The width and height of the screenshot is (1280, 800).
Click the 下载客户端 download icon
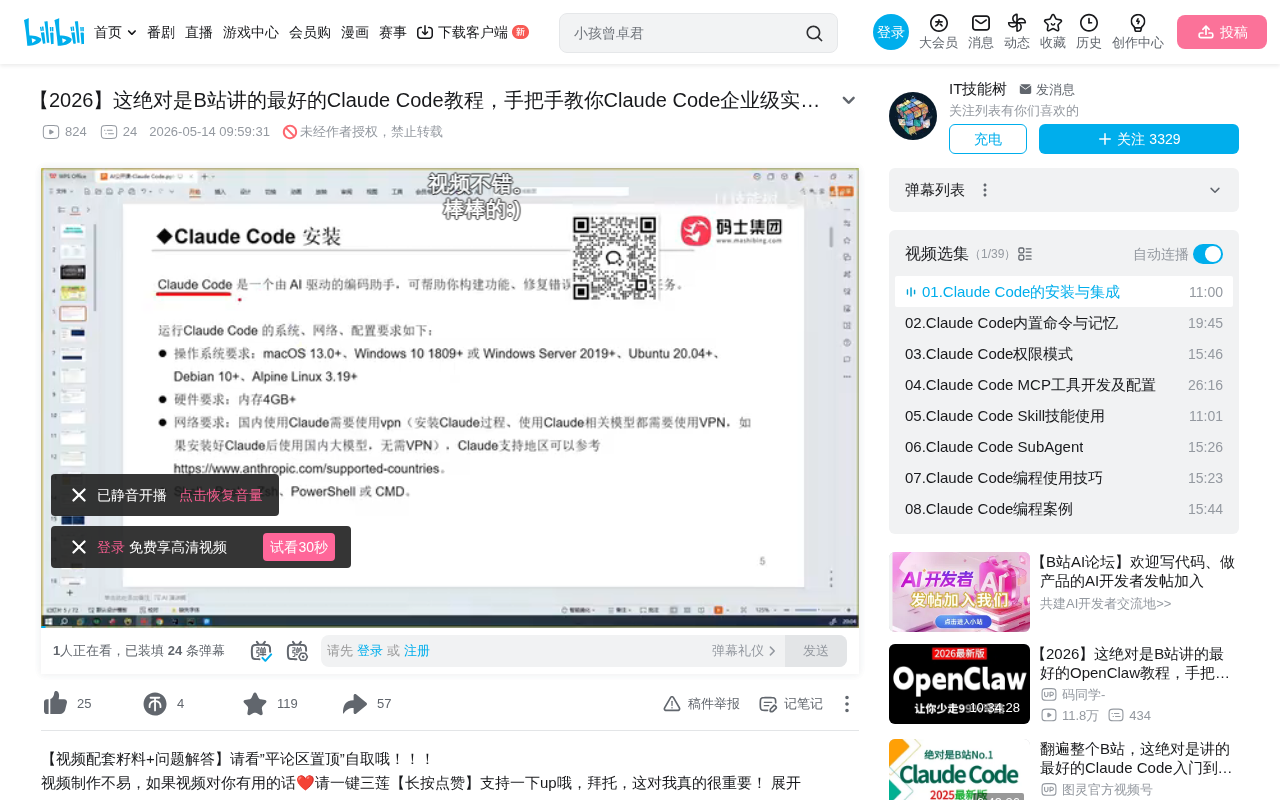[x=425, y=32]
